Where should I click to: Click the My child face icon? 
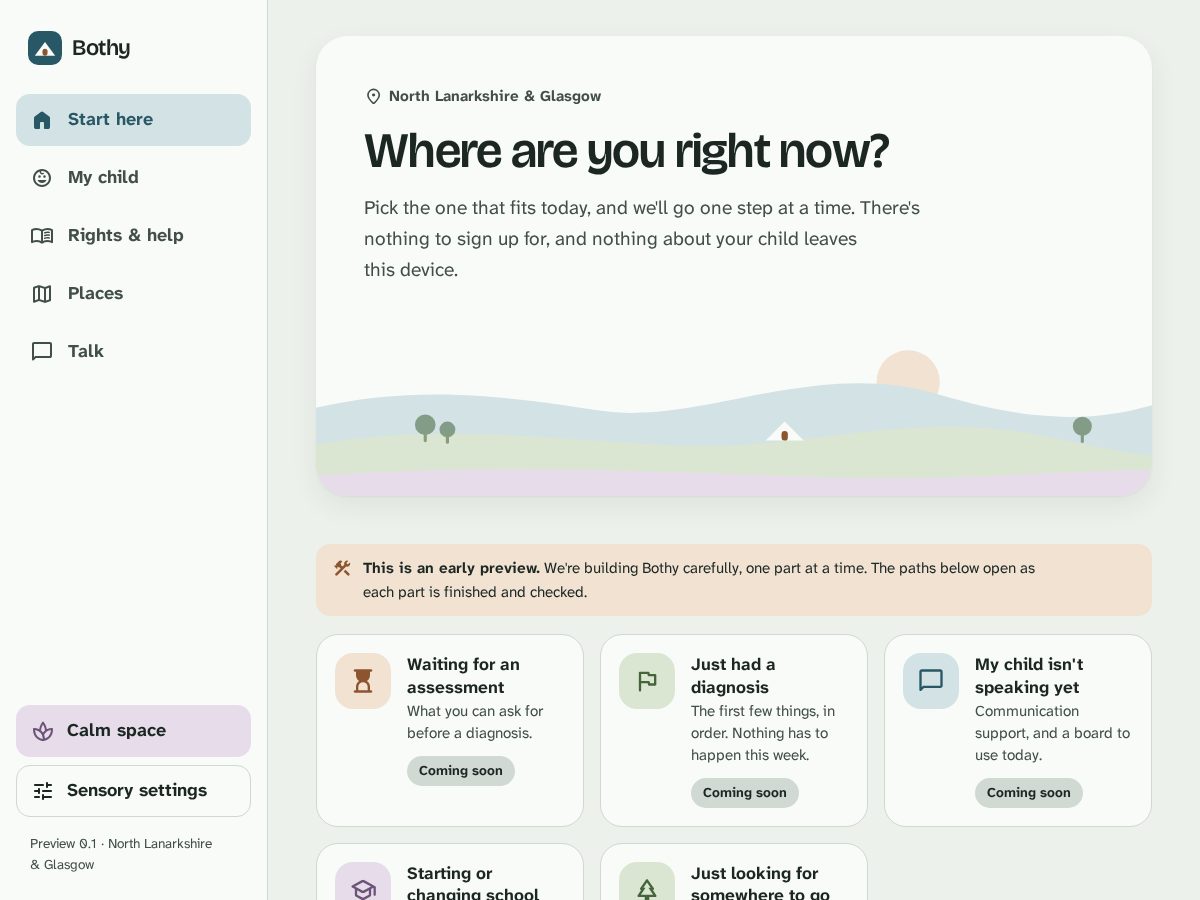point(42,178)
